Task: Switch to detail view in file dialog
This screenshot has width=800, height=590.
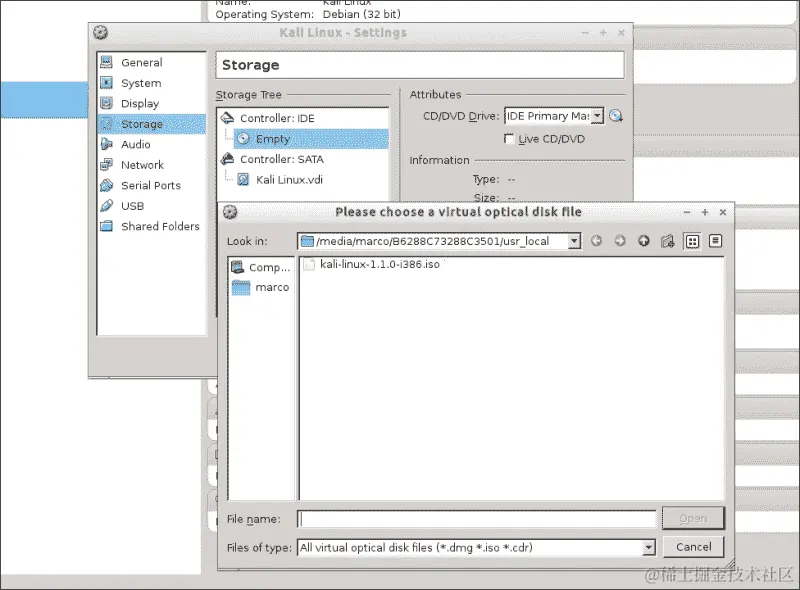Action: pos(715,241)
